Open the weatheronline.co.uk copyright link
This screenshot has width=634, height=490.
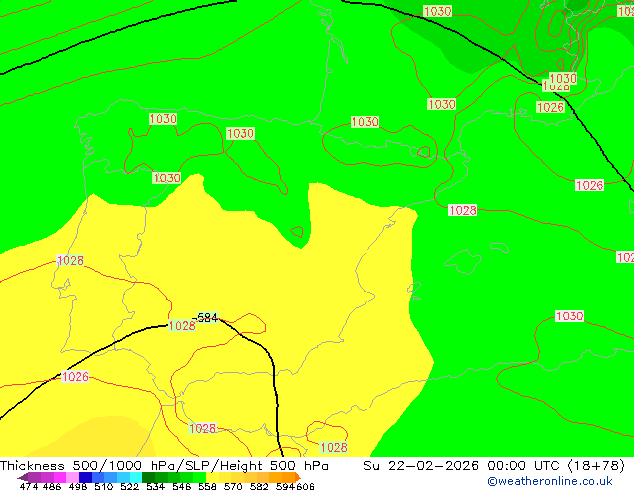pyautogui.click(x=550, y=481)
